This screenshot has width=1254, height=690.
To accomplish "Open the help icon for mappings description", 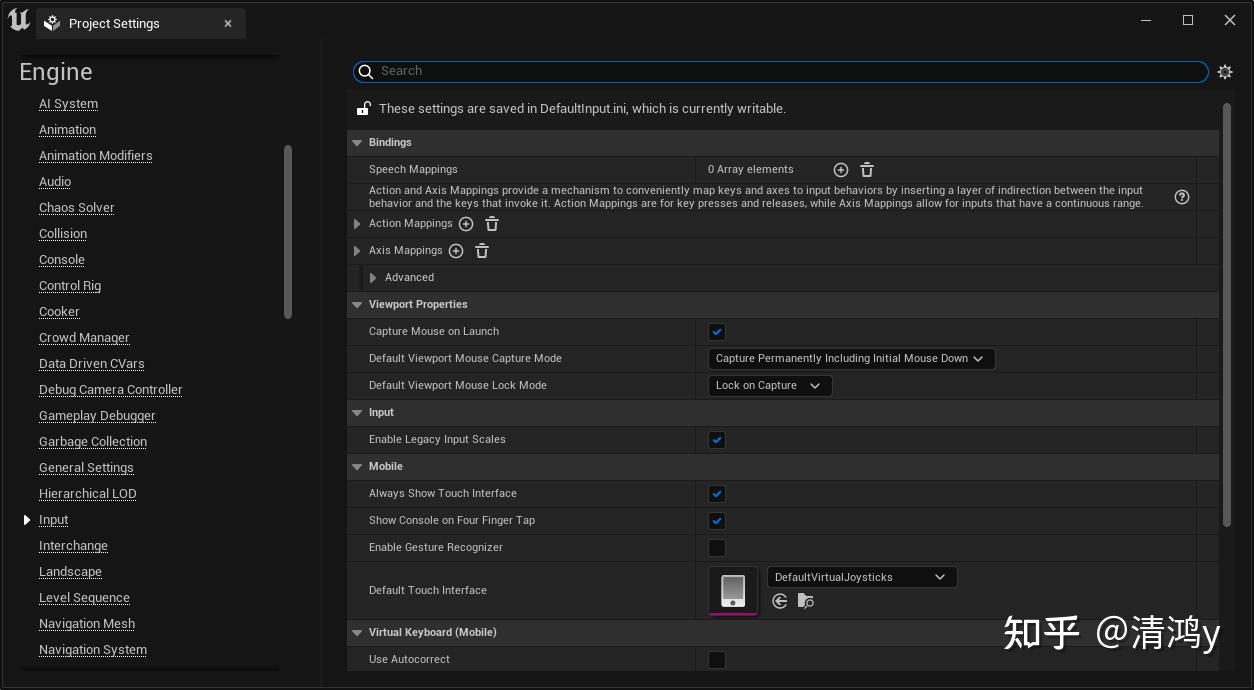I will (1182, 197).
